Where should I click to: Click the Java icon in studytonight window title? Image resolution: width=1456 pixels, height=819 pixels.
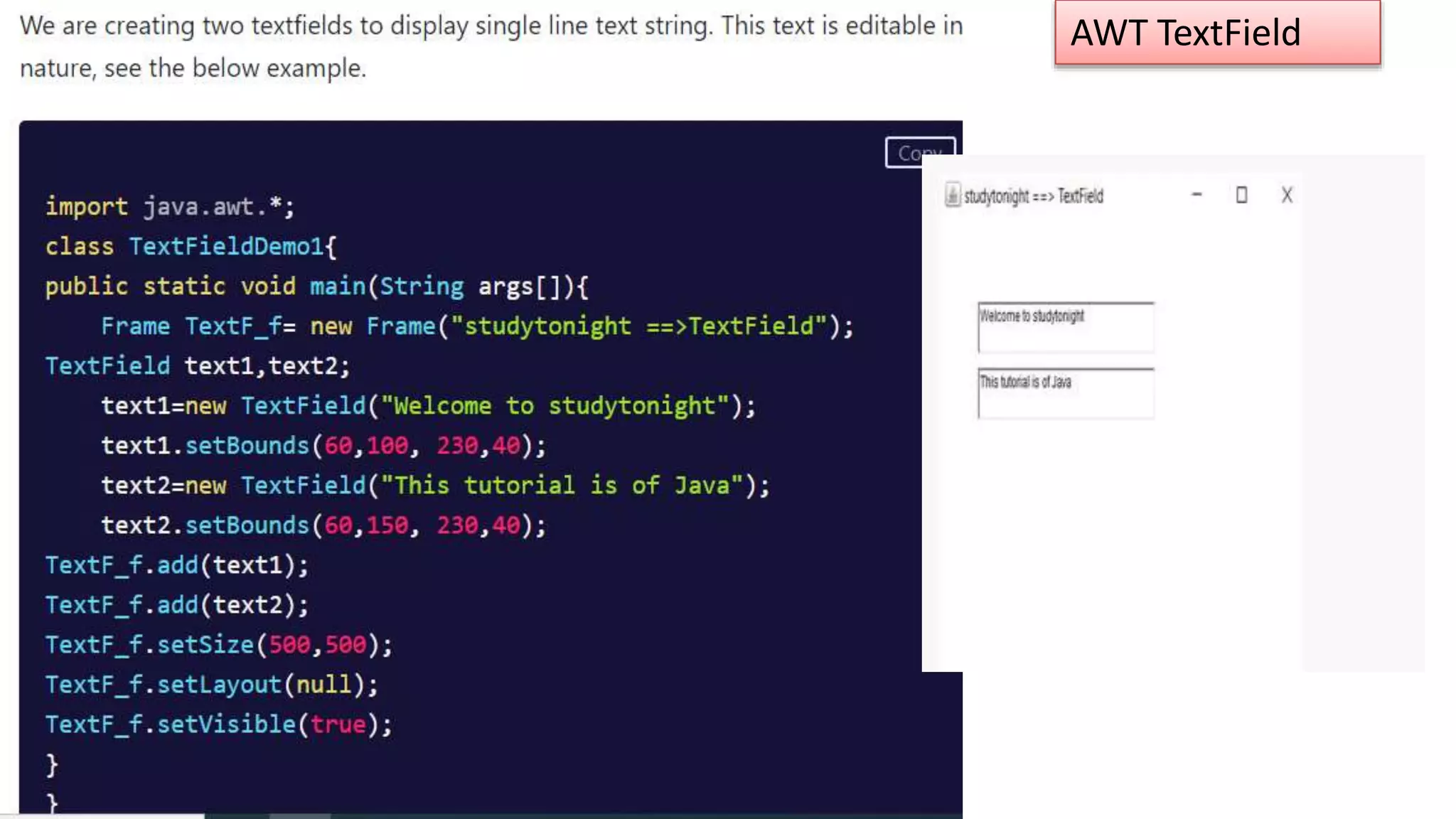pyautogui.click(x=952, y=195)
